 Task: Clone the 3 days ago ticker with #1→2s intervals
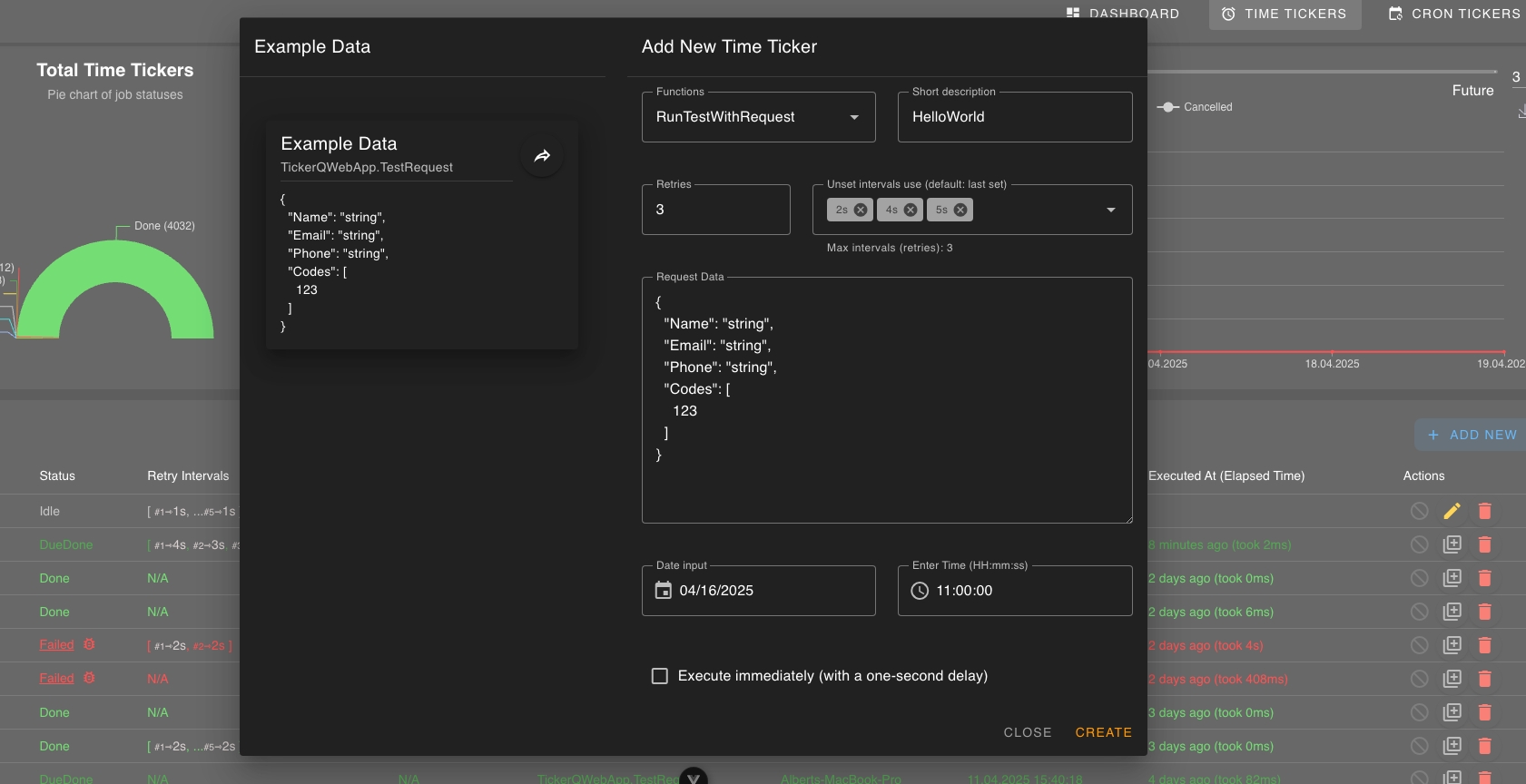click(1452, 746)
